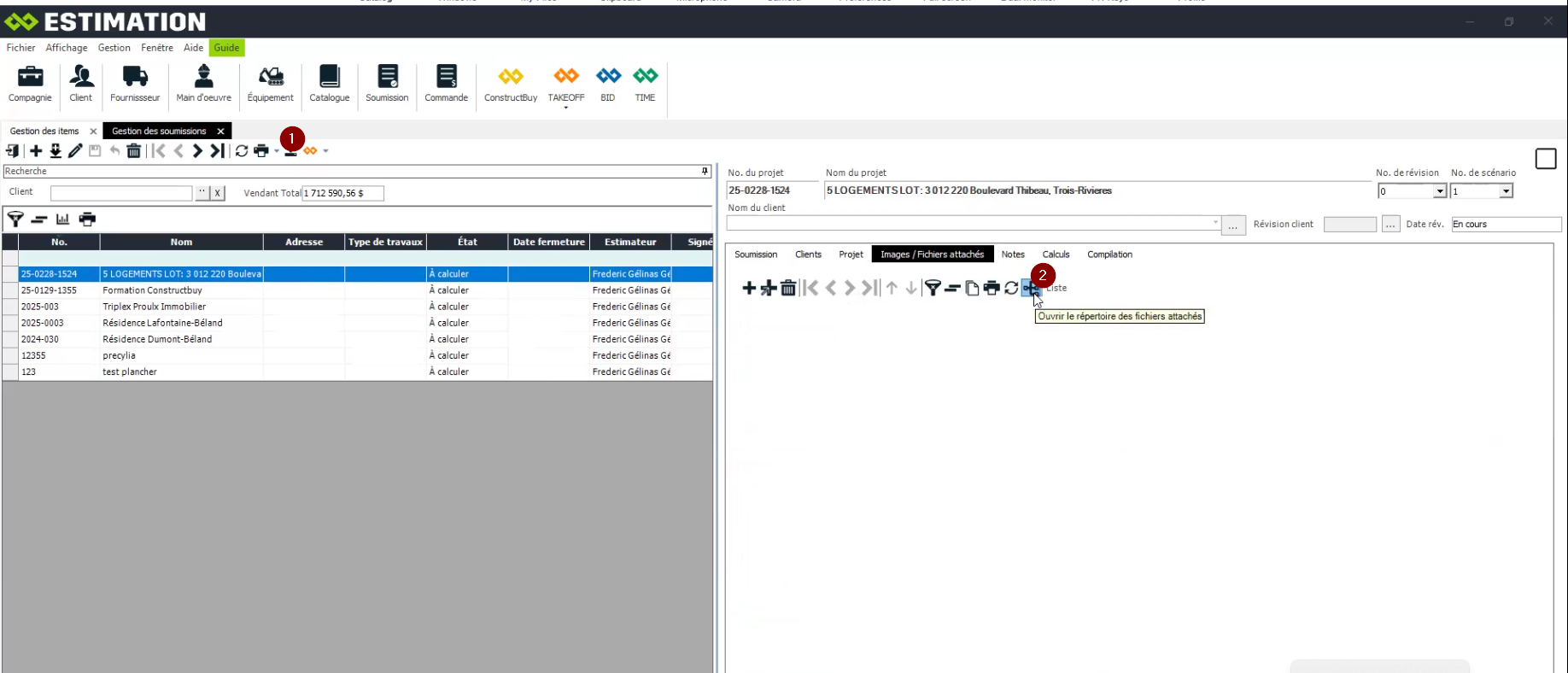The height and width of the screenshot is (673, 1568).
Task: Click the filter funnel above the soumissions grid
Action: tap(15, 219)
